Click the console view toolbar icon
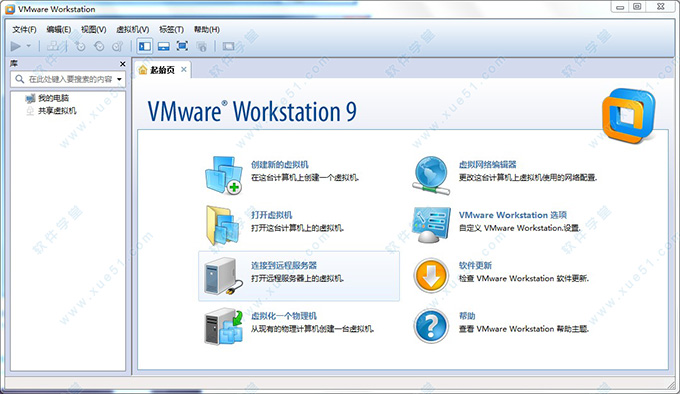 point(229,46)
